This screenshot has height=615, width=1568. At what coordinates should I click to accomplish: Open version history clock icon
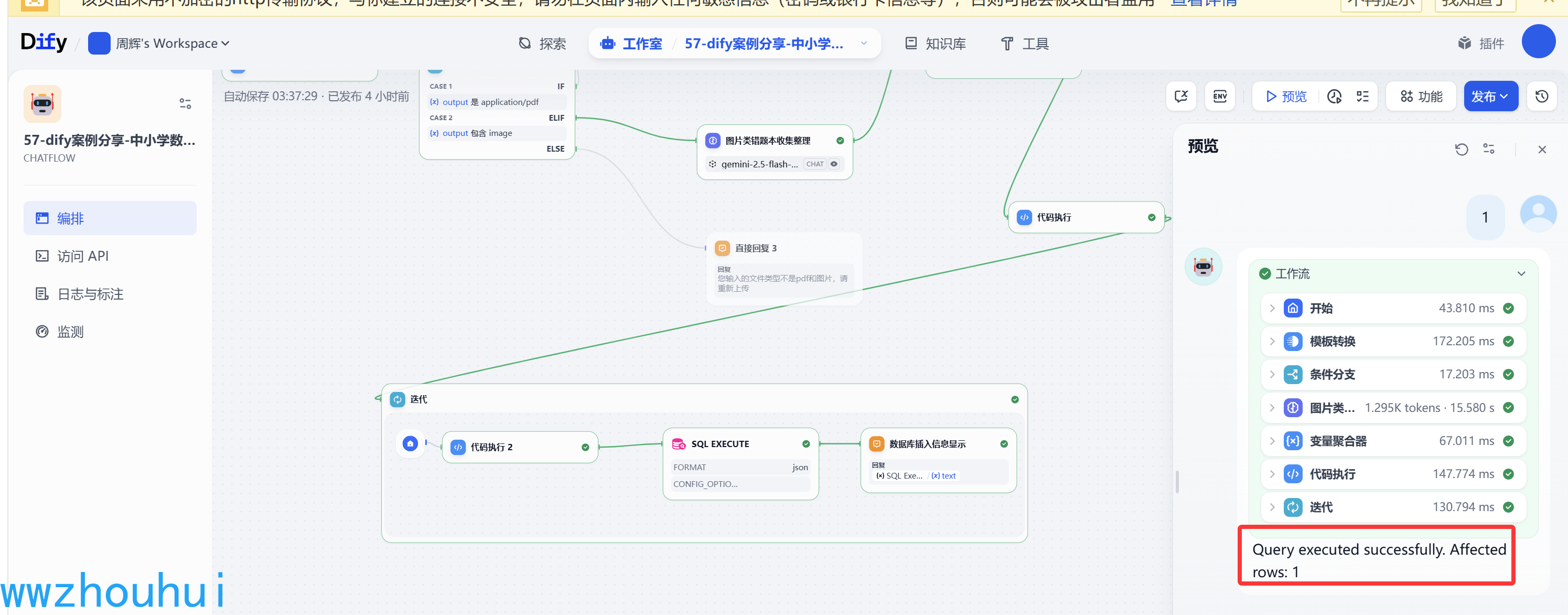point(1541,96)
